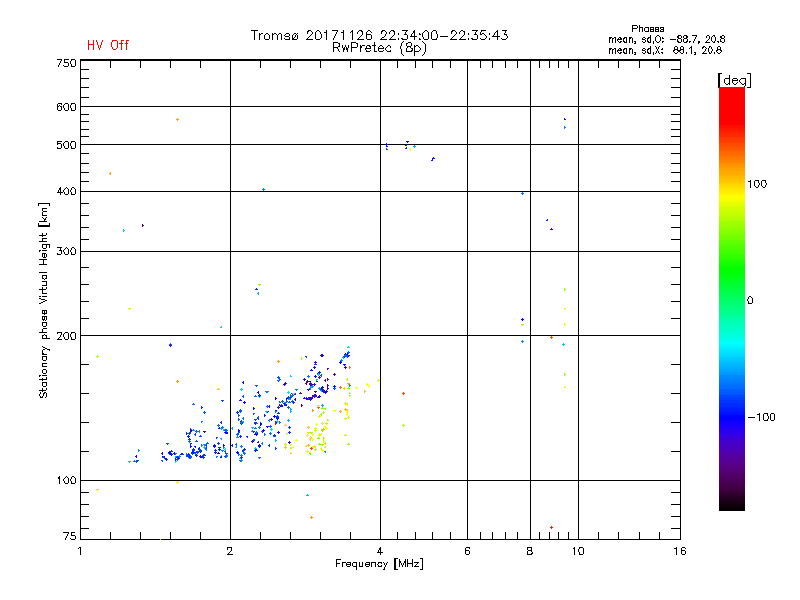Image resolution: width=800 pixels, height=600 pixels.
Task: Select the 'mean, sd,O' statistics line
Action: click(666, 39)
